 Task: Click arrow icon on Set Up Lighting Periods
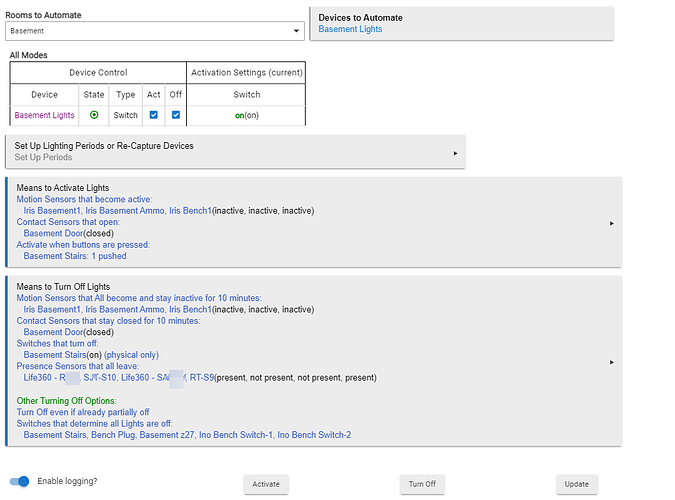(x=455, y=153)
